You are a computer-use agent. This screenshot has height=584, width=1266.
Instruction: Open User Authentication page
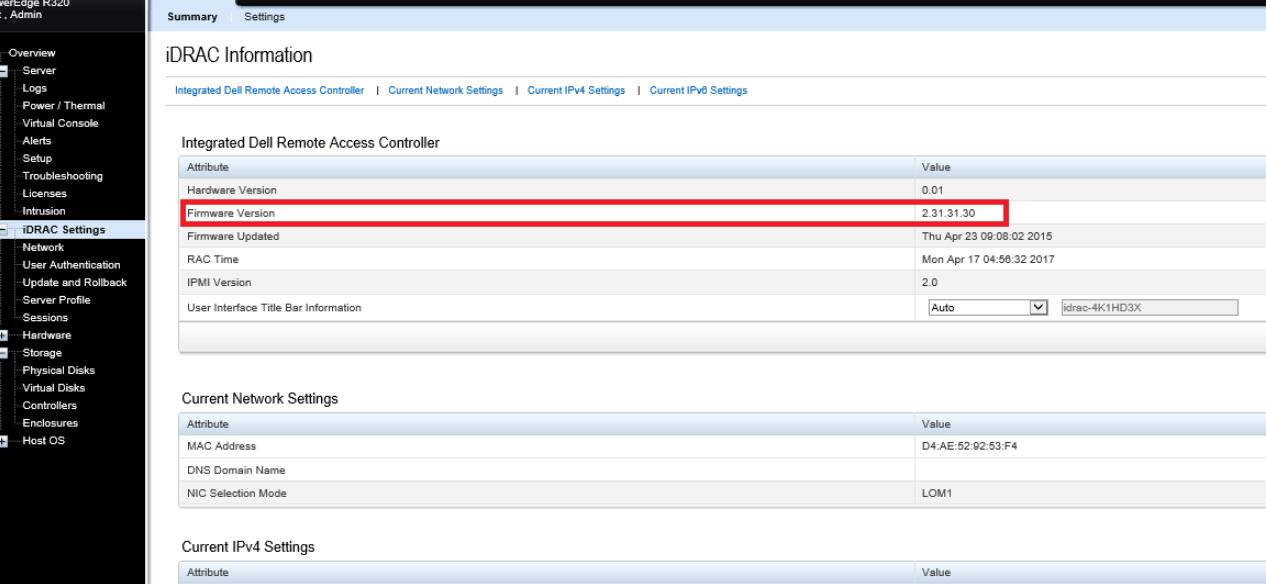pos(71,265)
